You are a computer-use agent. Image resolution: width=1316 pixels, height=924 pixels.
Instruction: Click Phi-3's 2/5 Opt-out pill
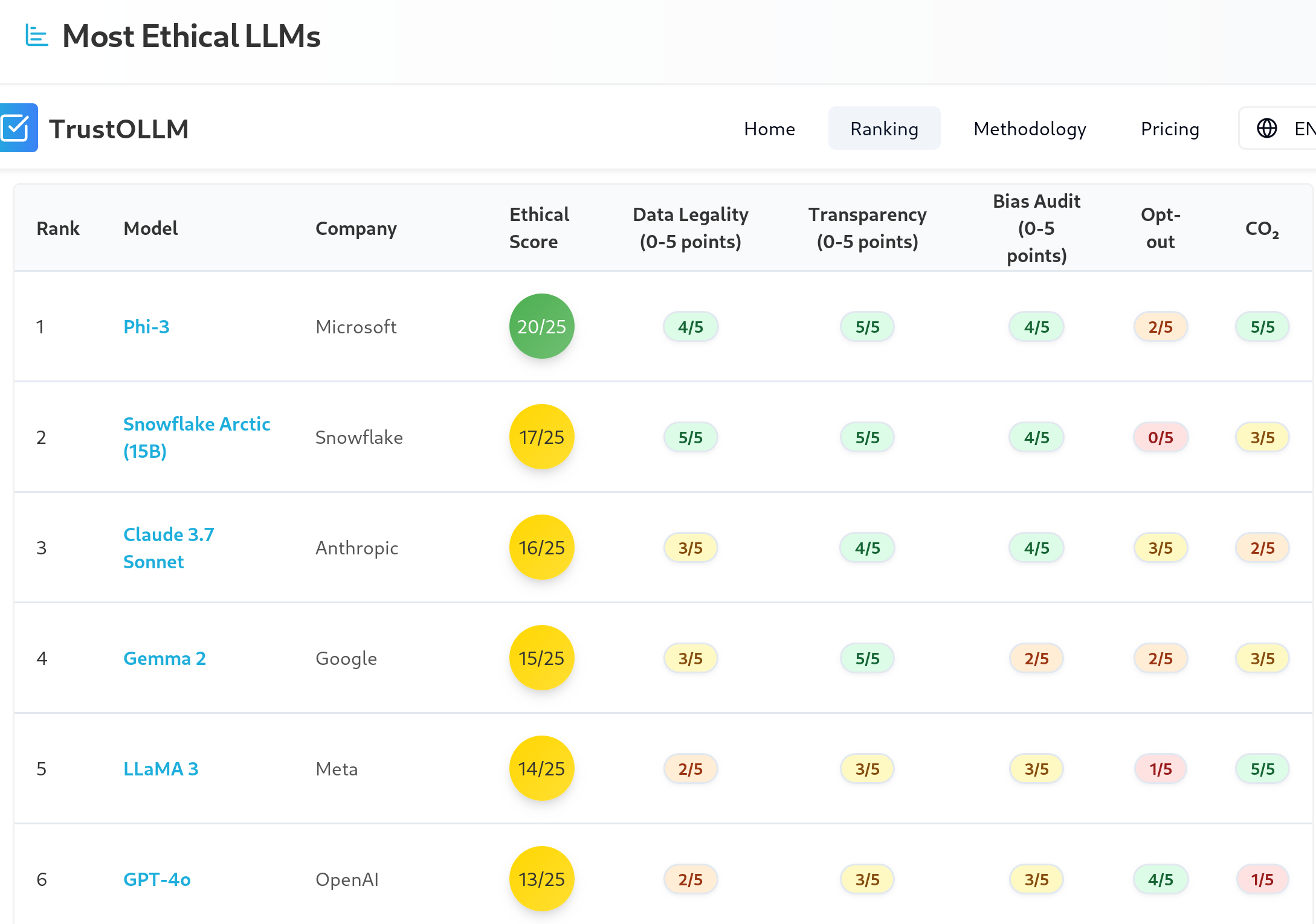(x=1160, y=327)
